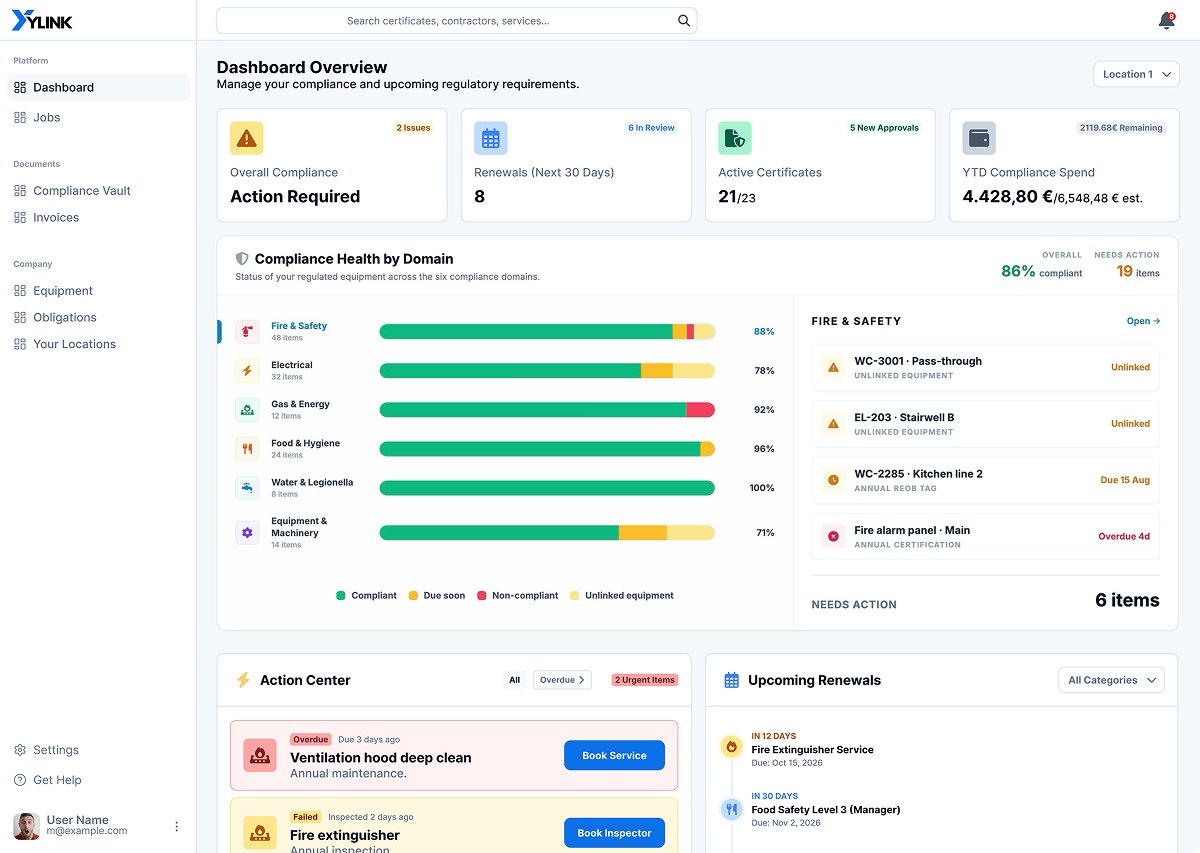Image resolution: width=1200 pixels, height=853 pixels.
Task: Click the Open link in Fire & Safety
Action: point(1143,321)
